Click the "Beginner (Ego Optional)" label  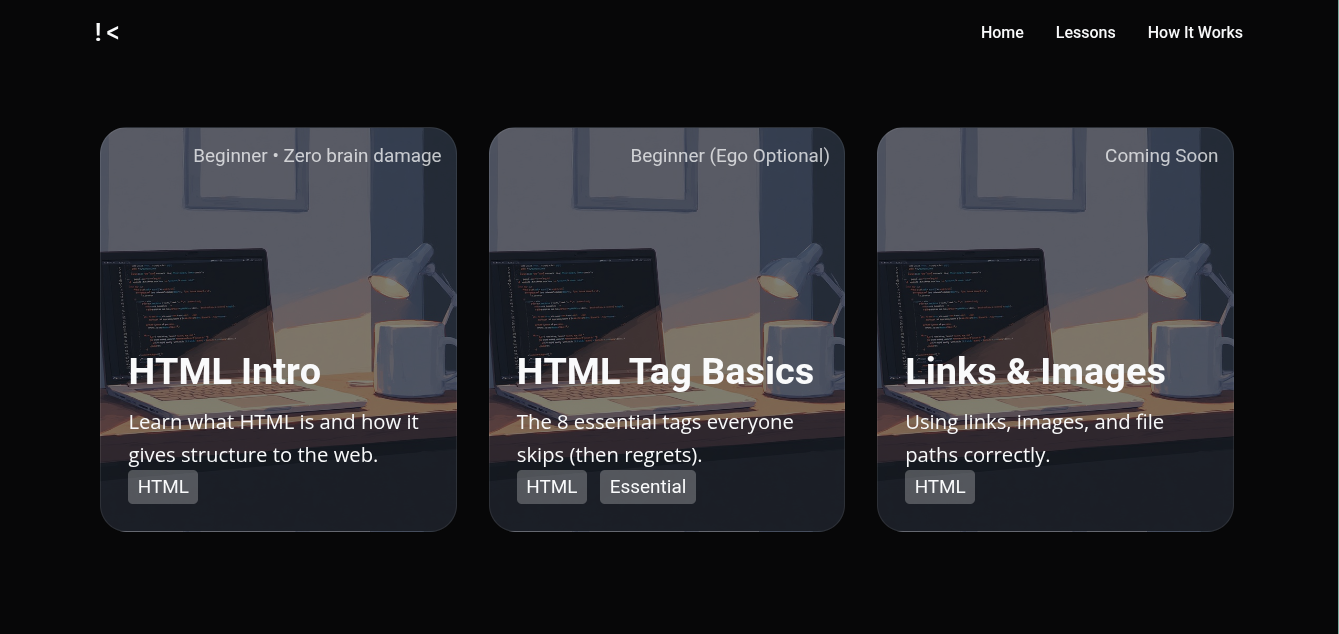coord(729,156)
